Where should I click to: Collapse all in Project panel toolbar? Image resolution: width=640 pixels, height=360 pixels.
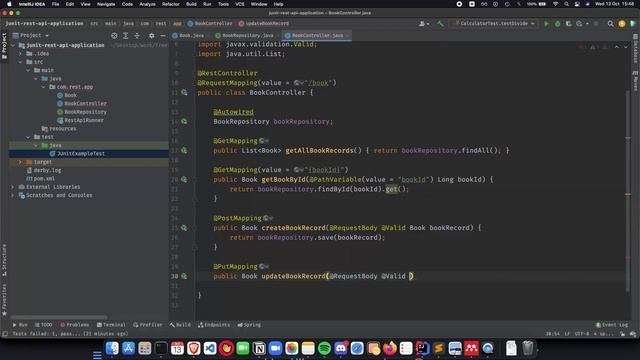coord(137,36)
